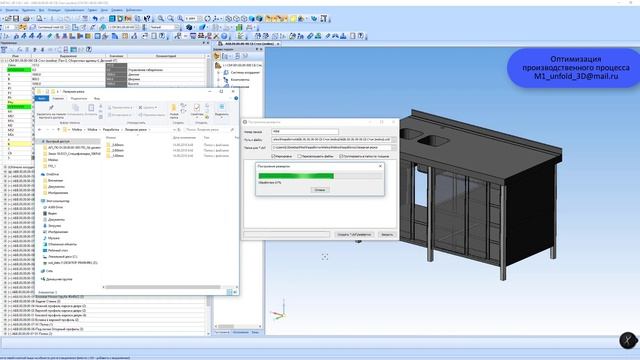Screen dimensions: 640x360
Task: Open the orientation combo box in second toolbar row
Action: [x=164, y=27]
